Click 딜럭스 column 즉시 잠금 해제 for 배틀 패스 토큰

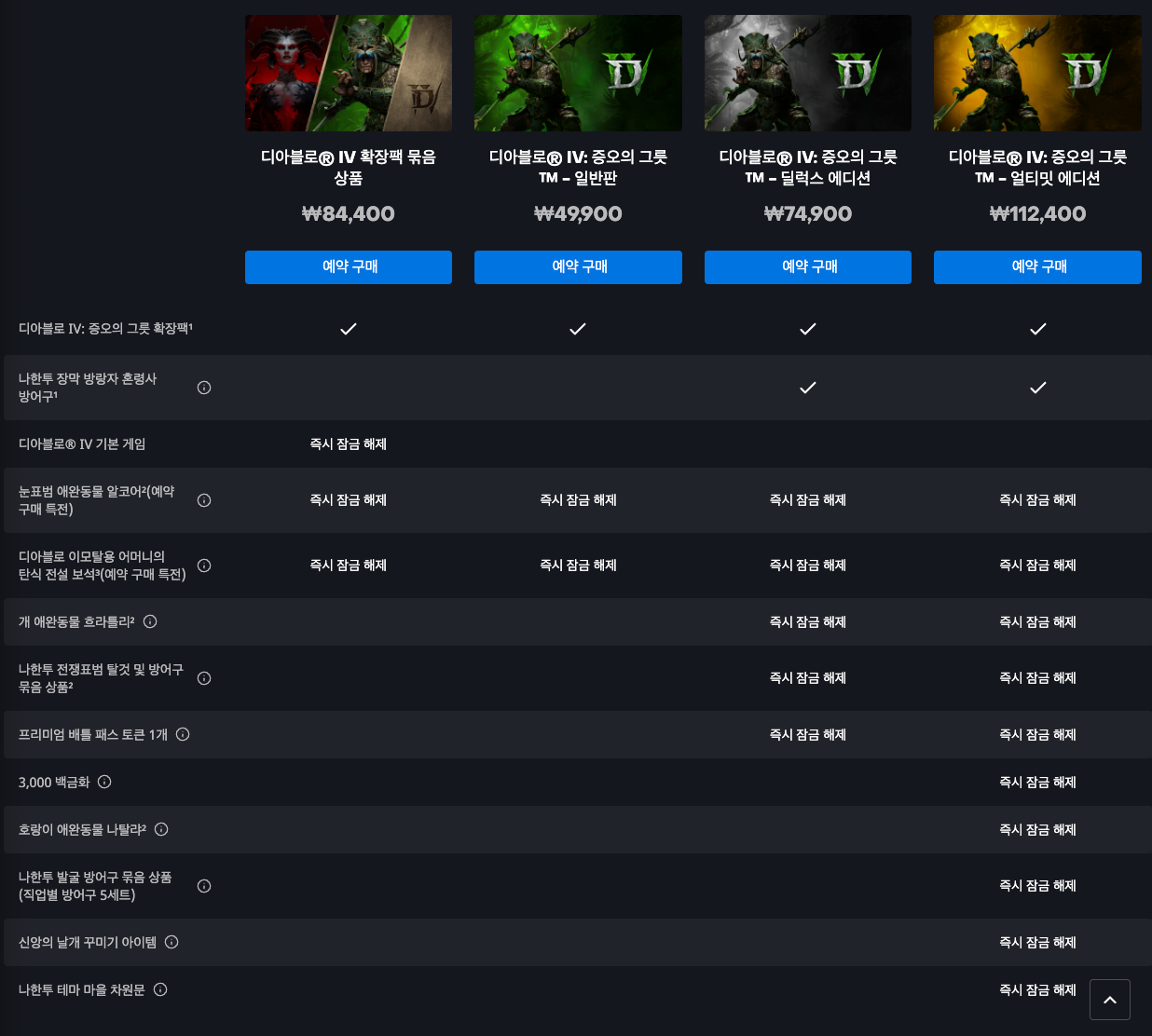pos(808,735)
